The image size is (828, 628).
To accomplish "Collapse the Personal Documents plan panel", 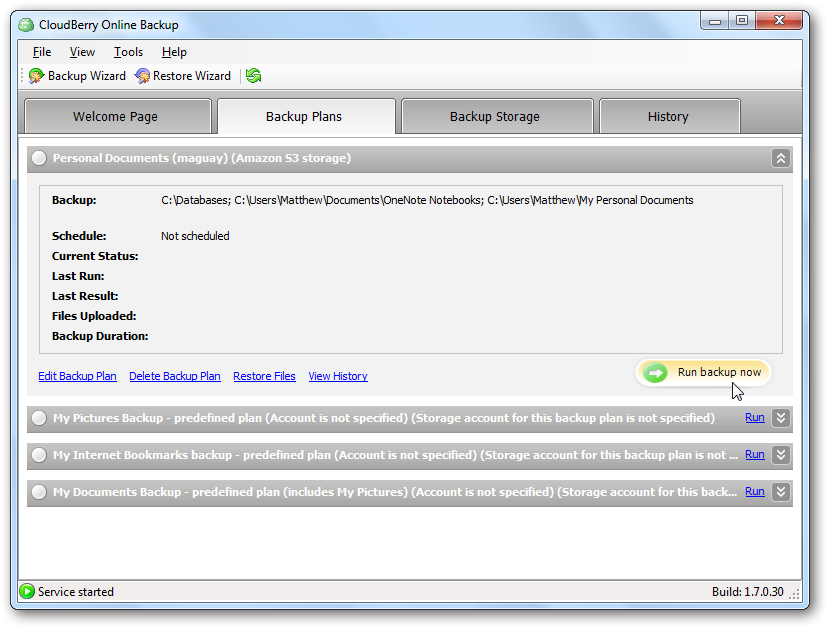I will [780, 158].
